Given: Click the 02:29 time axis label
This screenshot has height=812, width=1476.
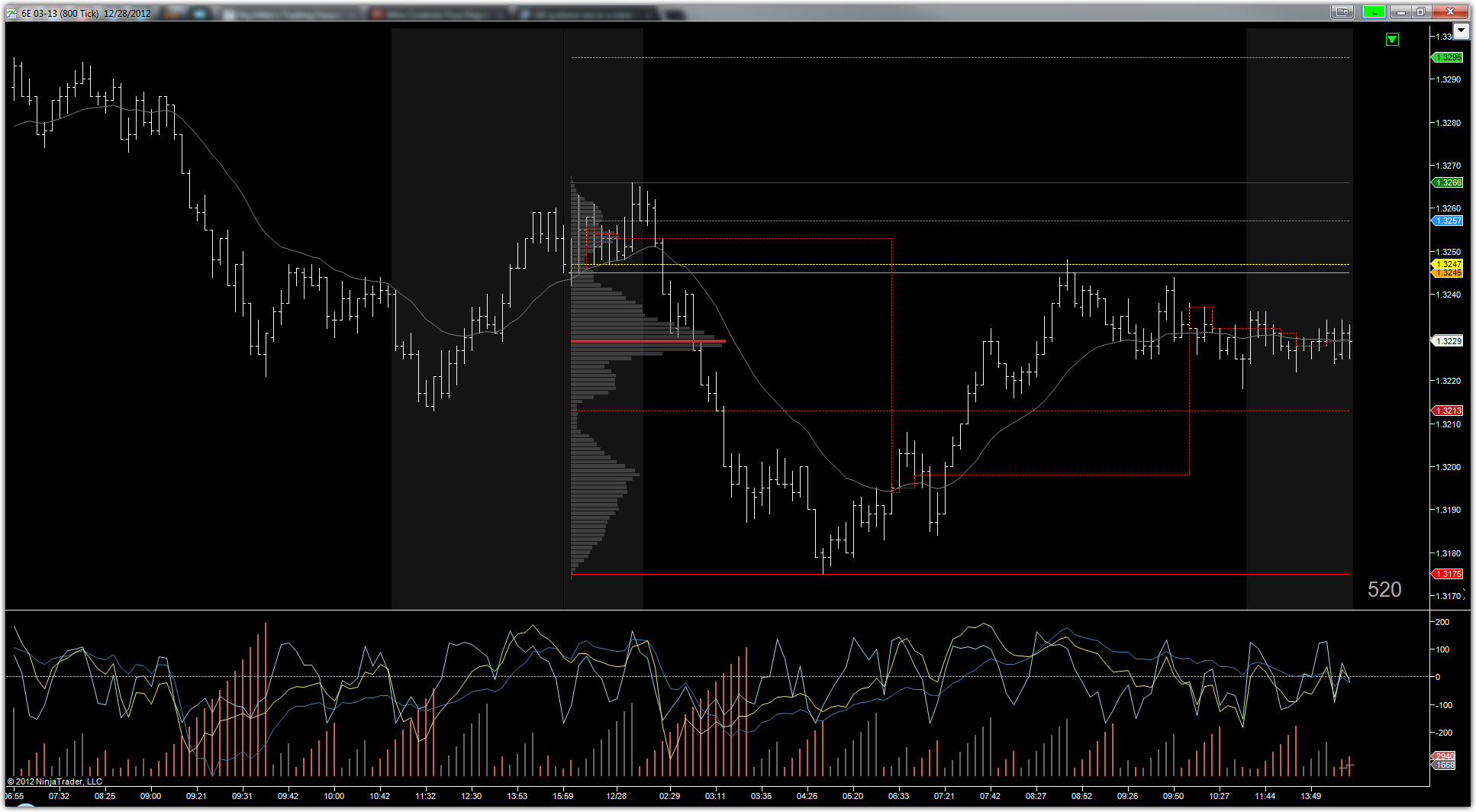Looking at the screenshot, I should tap(670, 796).
